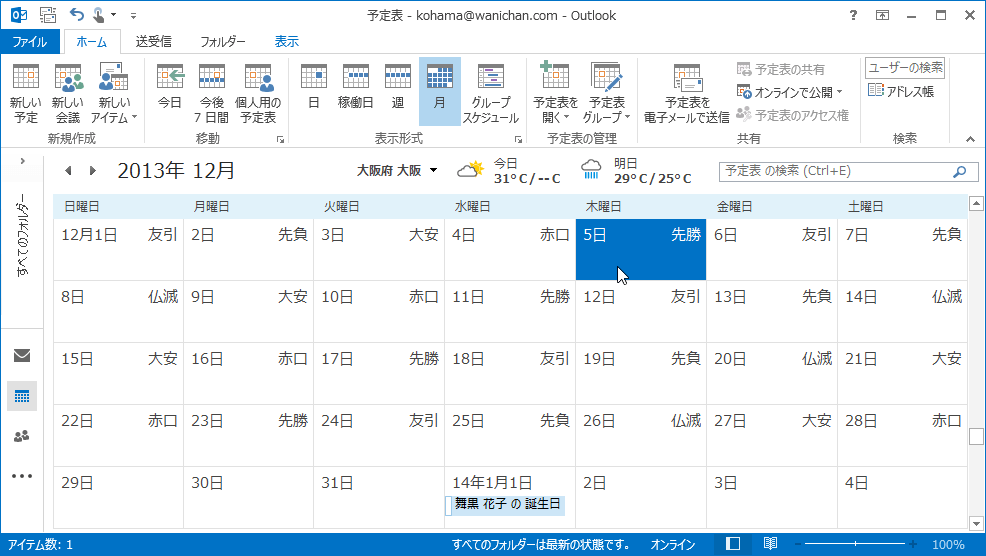This screenshot has height=556, width=986.
Task: Open the 新しいアイテム menu
Action: 114,93
